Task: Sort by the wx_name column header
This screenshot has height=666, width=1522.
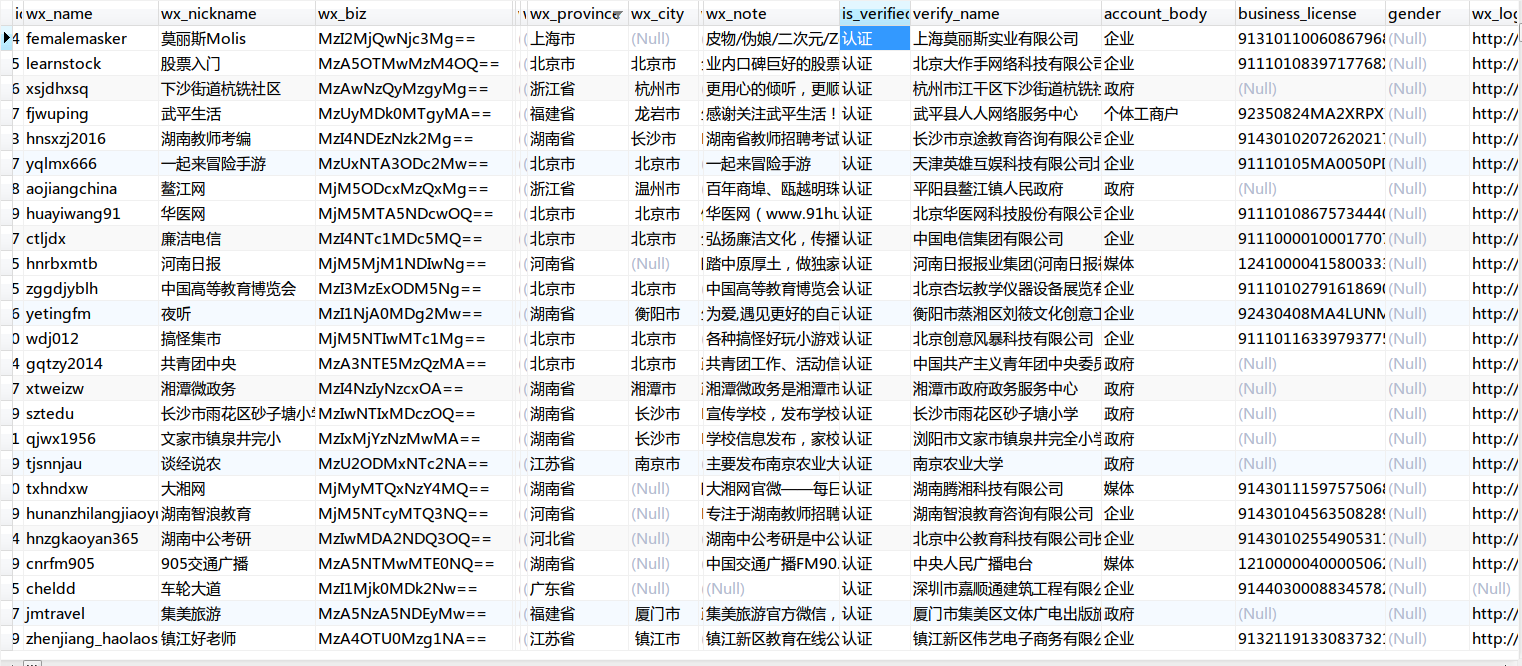Action: (x=89, y=13)
